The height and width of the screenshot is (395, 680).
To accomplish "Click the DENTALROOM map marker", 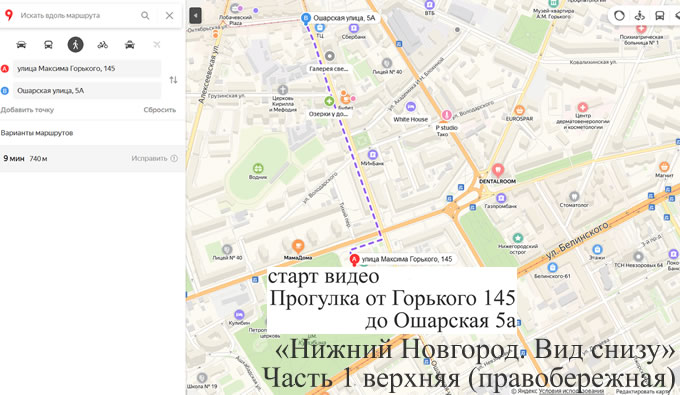I will [497, 170].
